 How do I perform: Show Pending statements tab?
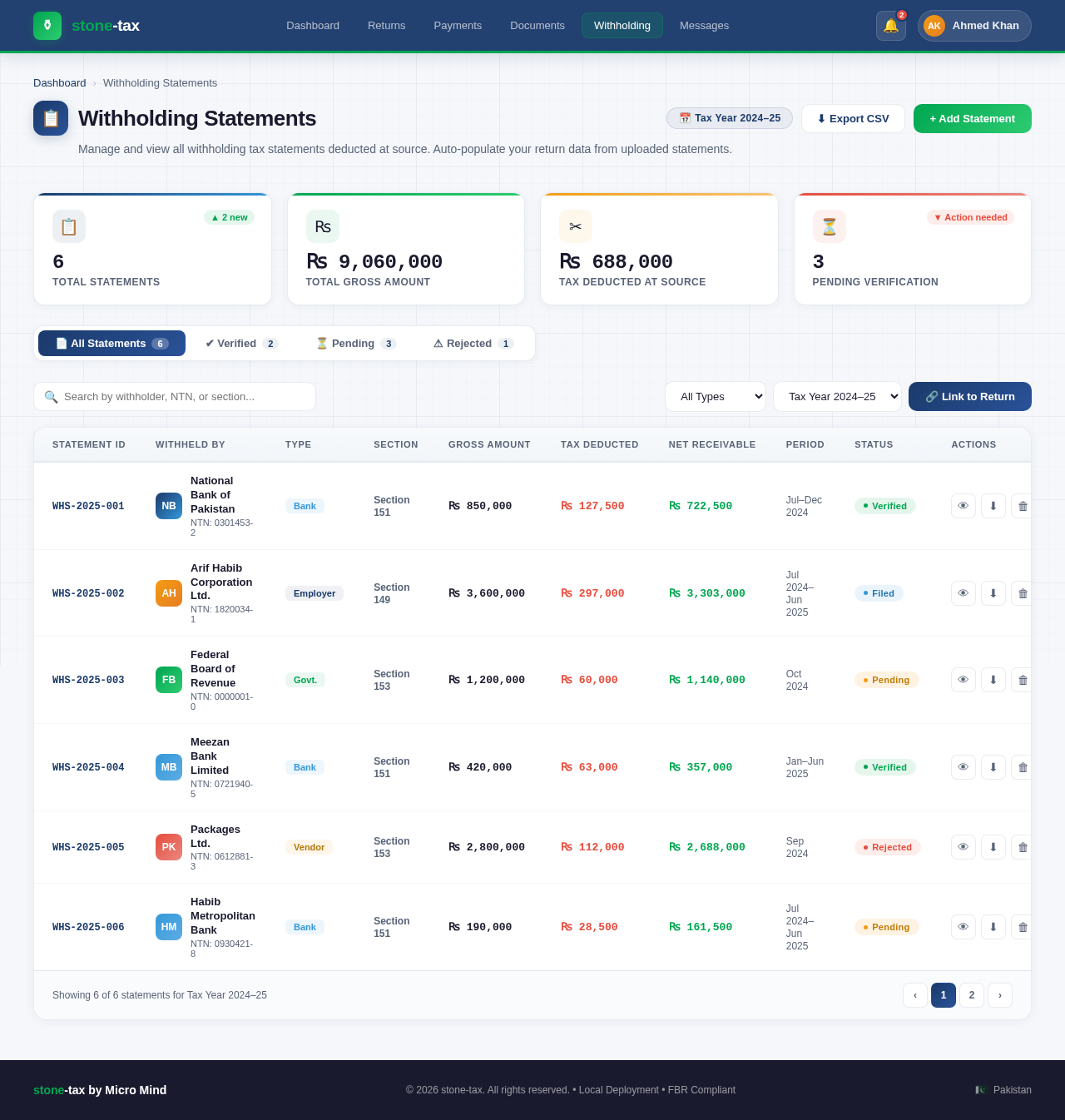point(355,344)
